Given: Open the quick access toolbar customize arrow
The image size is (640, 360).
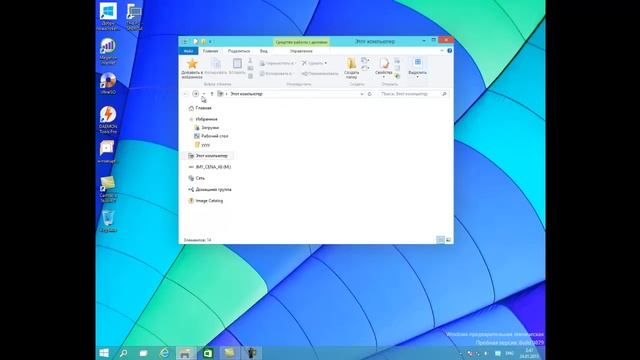Looking at the screenshot, I should pos(211,42).
